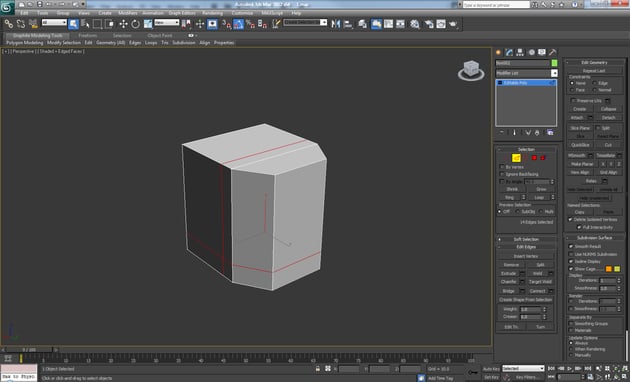
Task: Open the Render Setup icon
Action: point(429,24)
